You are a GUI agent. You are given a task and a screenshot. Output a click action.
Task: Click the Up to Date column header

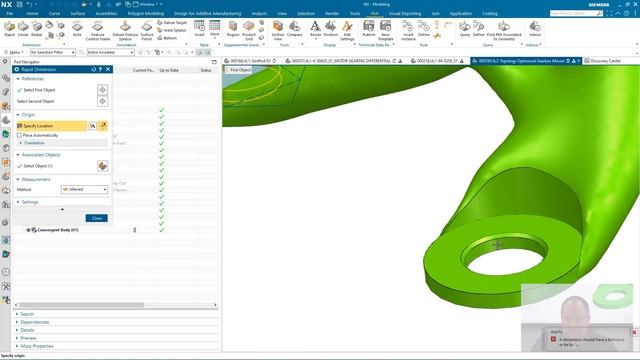(x=169, y=70)
